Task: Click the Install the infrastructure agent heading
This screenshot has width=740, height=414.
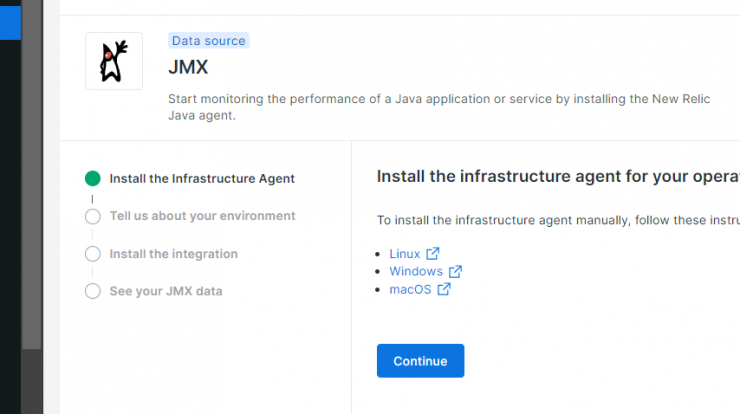Action: [x=558, y=176]
